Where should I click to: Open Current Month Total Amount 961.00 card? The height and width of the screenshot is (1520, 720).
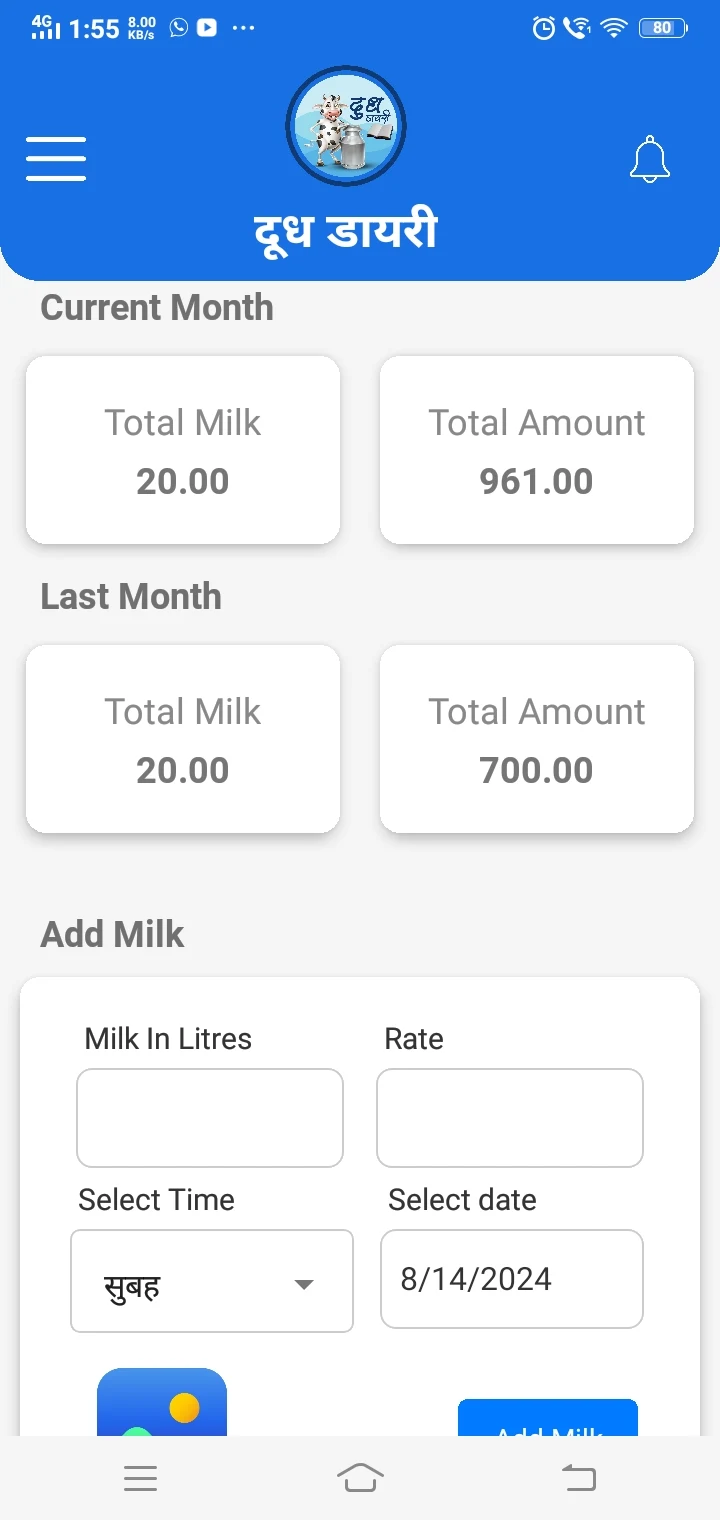tap(537, 450)
